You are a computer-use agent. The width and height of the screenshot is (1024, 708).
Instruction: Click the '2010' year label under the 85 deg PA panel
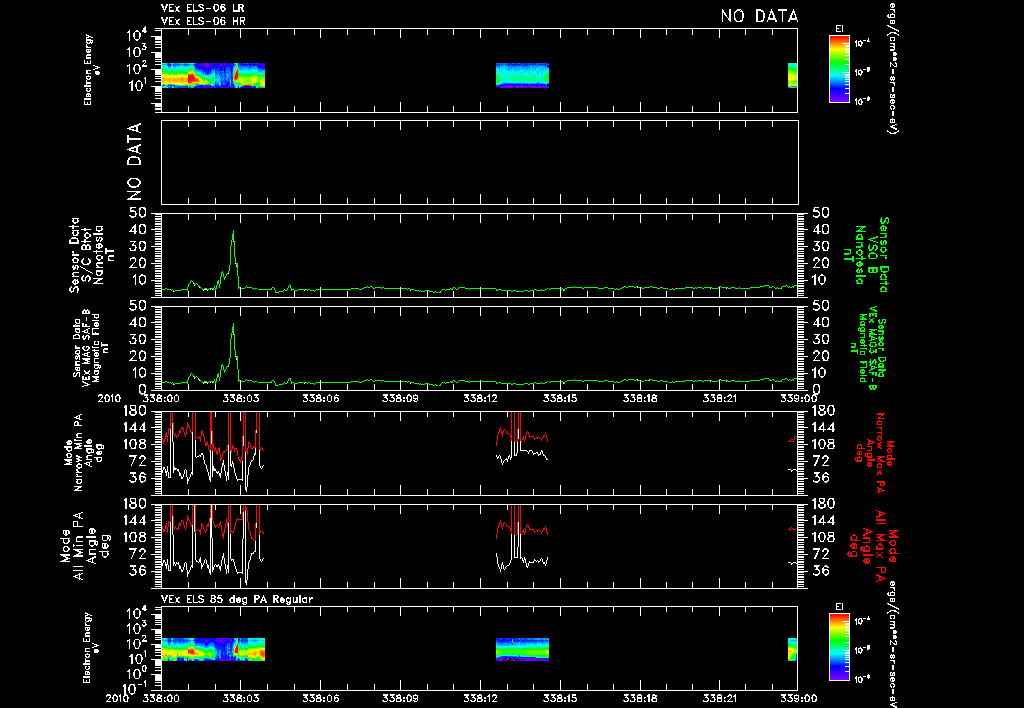point(120,698)
